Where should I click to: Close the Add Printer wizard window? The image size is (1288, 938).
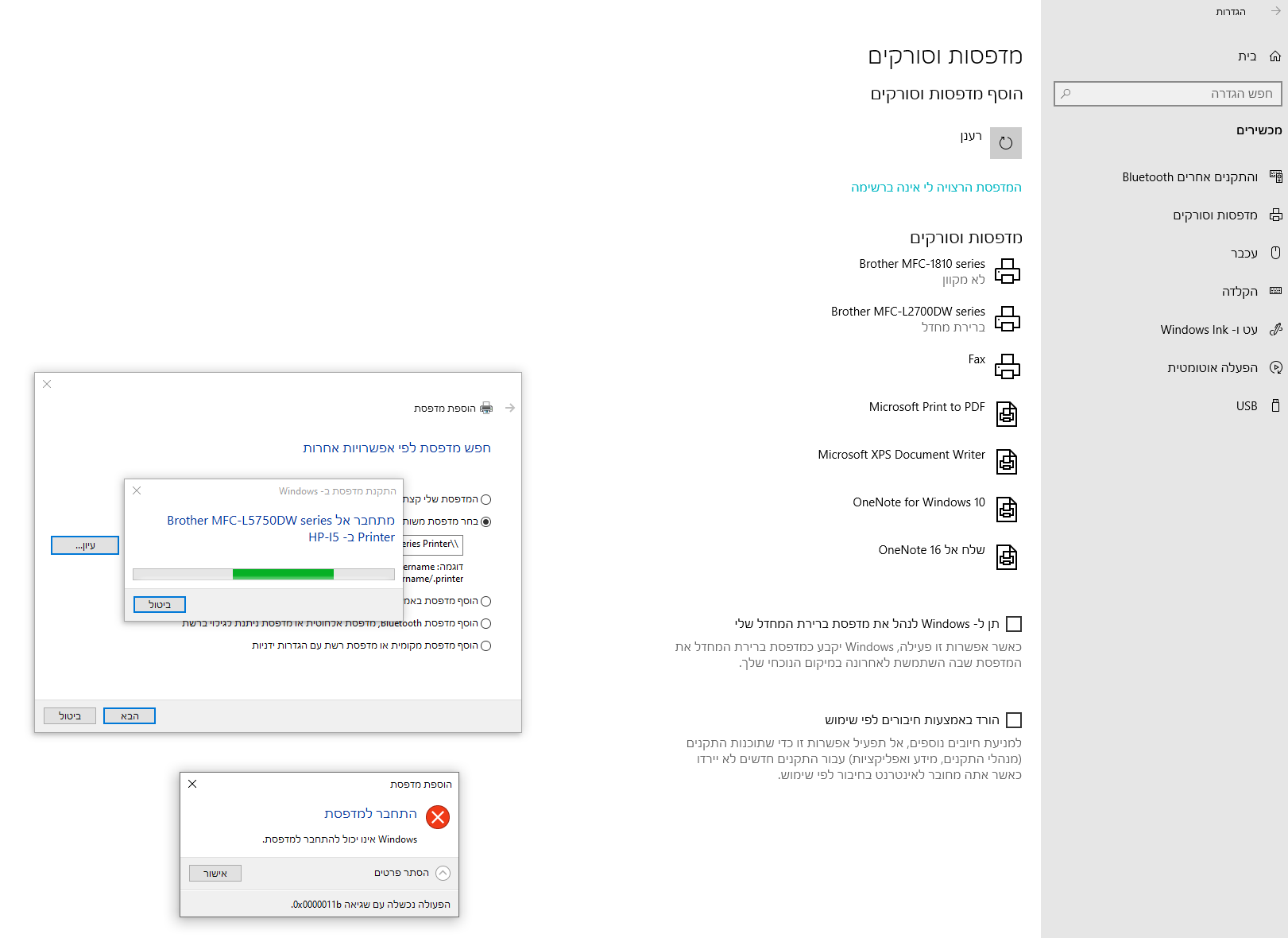[47, 384]
